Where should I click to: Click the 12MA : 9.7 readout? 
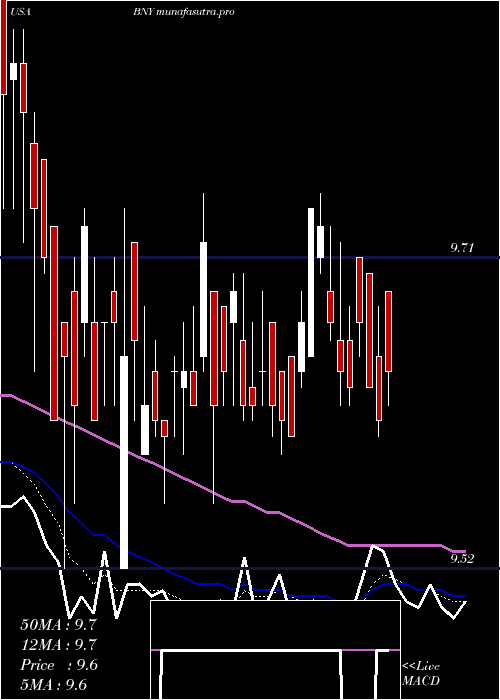[x=58, y=645]
